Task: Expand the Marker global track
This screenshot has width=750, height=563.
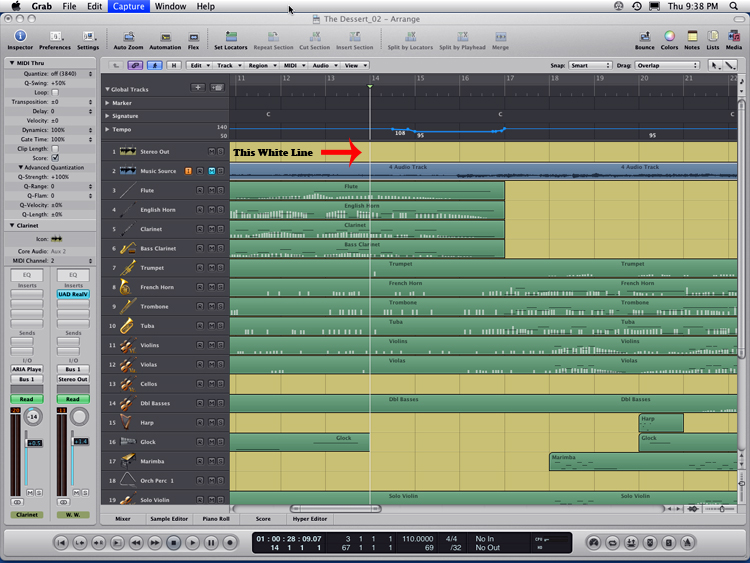Action: pos(107,103)
